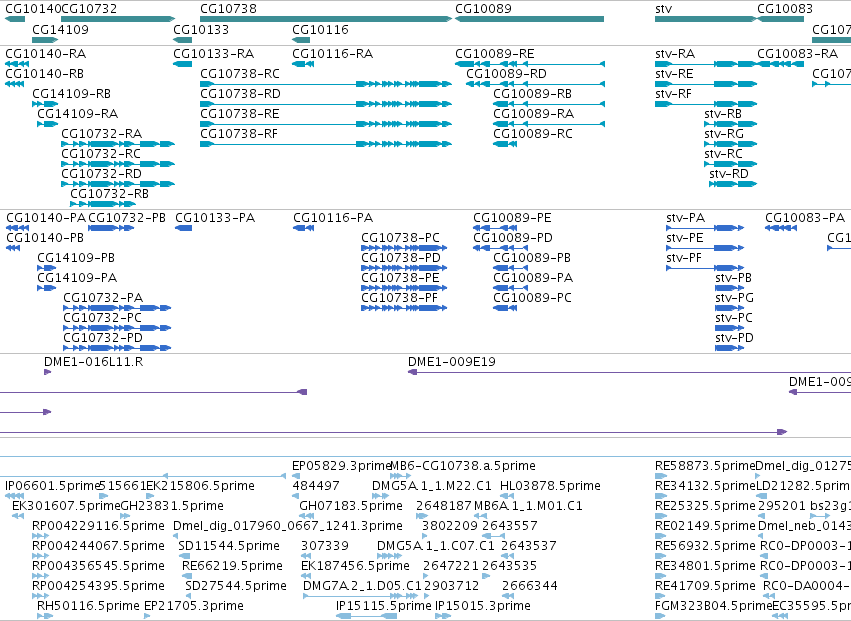Open transcript CG10732-RB
The image size is (851, 621).
[110, 194]
